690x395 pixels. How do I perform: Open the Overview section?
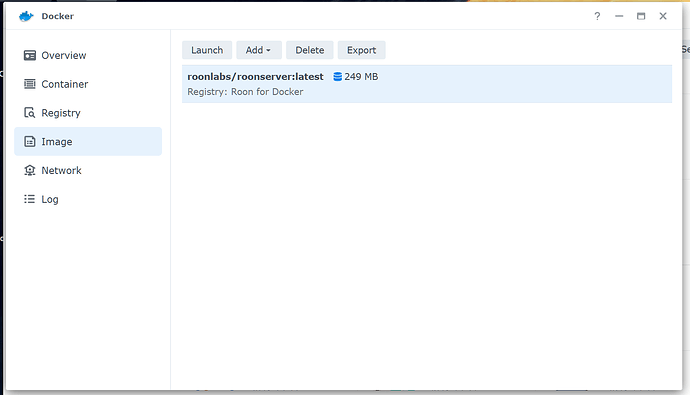click(x=88, y=55)
